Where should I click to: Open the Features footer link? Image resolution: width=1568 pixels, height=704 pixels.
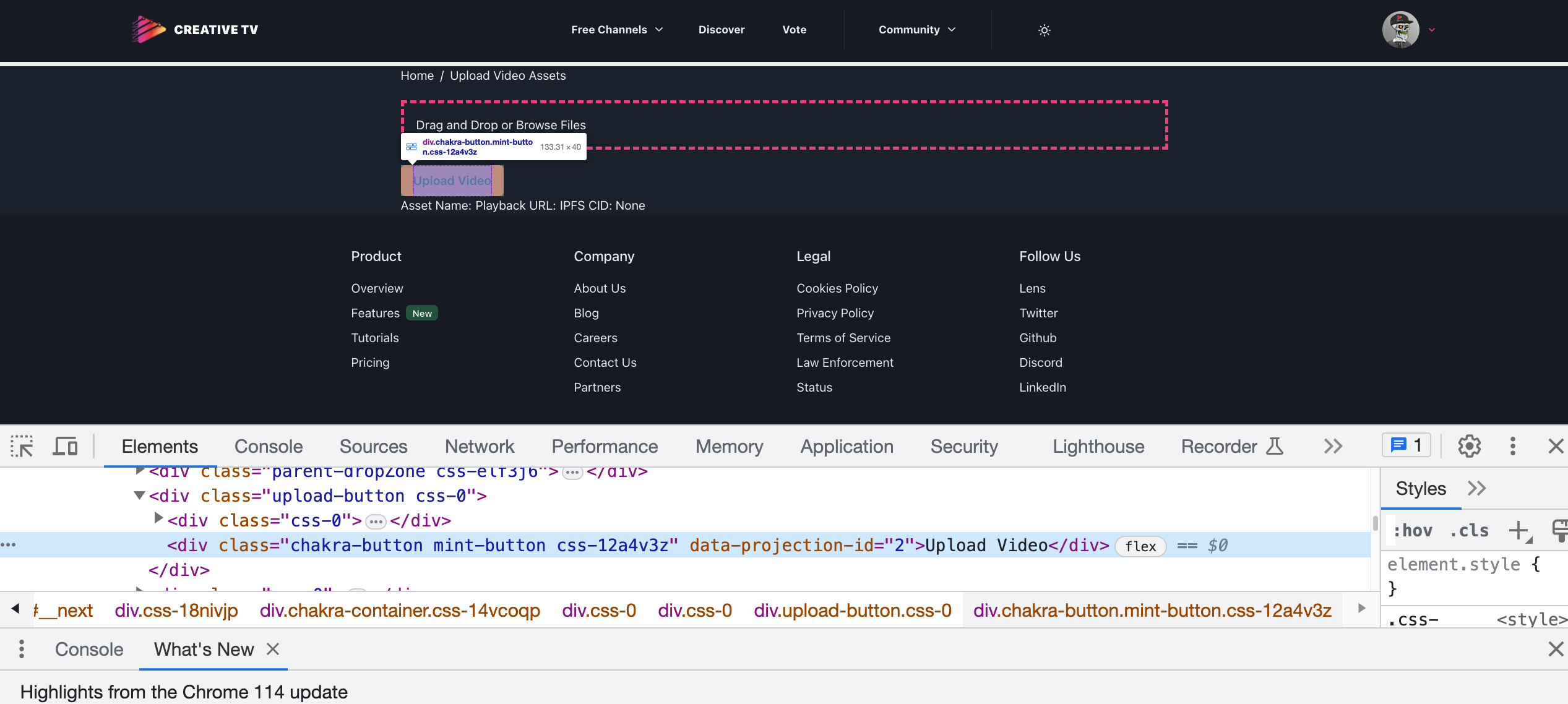375,313
